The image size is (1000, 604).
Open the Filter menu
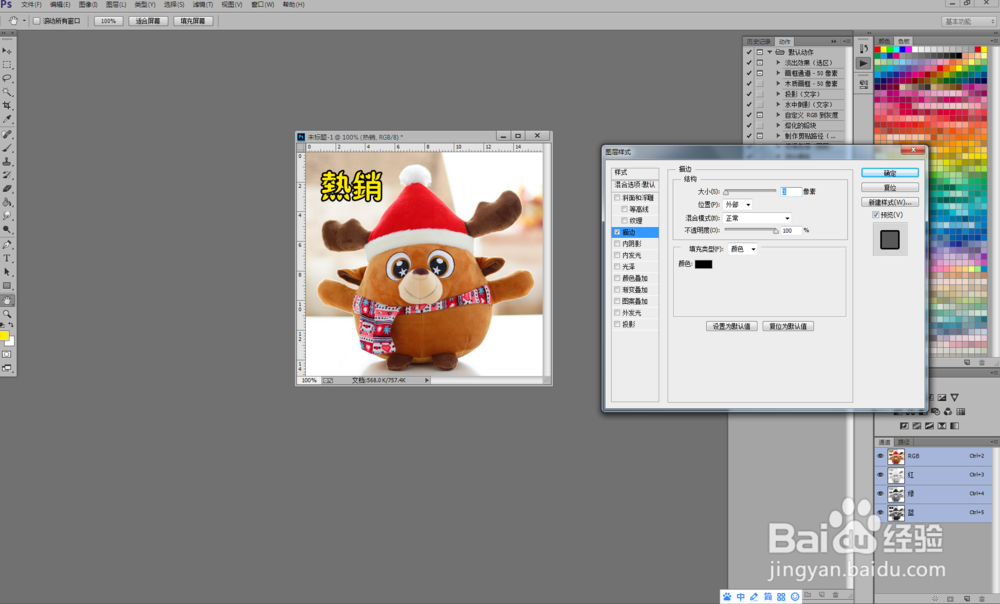click(203, 4)
